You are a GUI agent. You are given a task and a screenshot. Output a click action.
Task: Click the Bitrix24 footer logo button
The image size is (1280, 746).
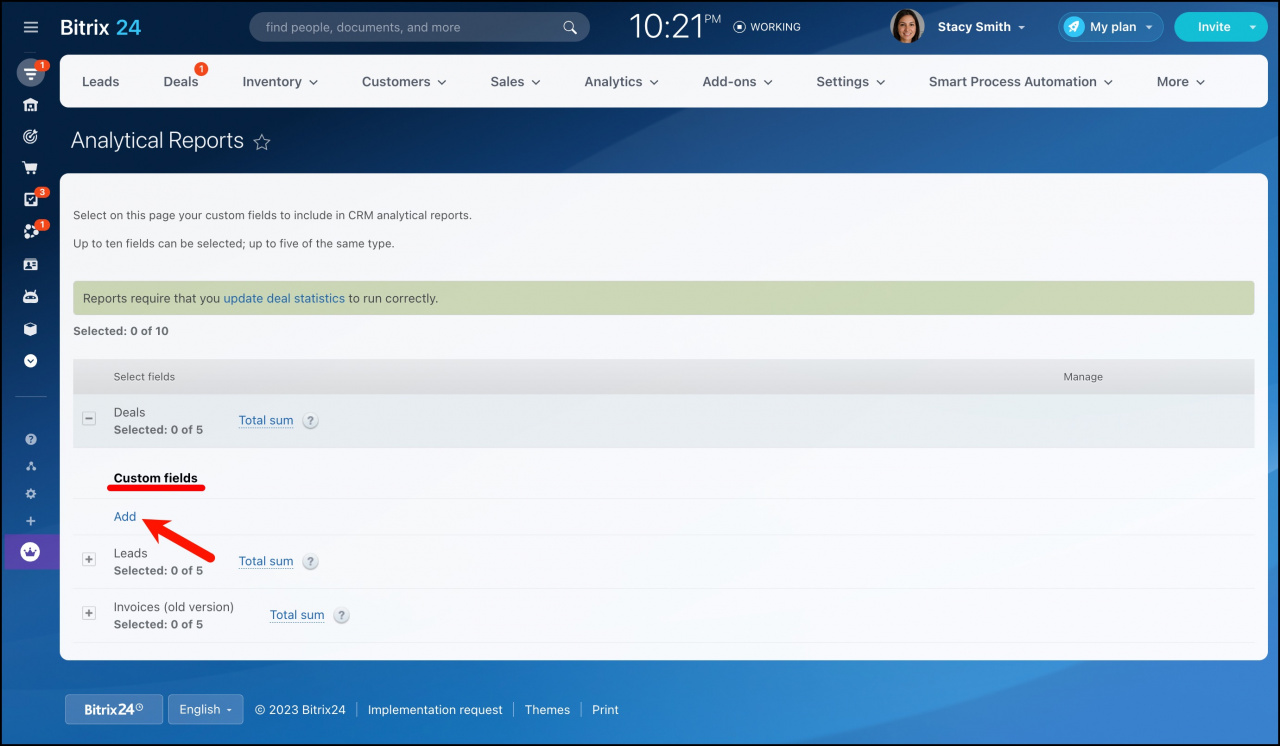click(114, 710)
